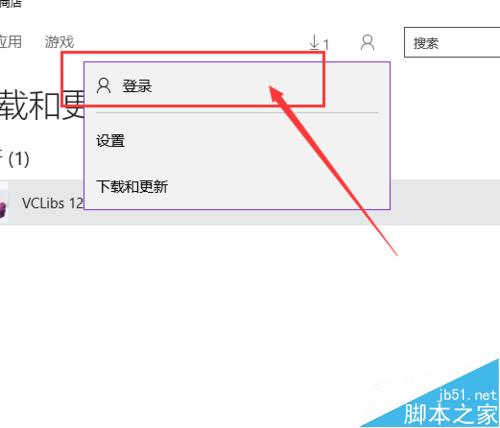Choose 下载和更新 in the dropdown menu

(237, 186)
